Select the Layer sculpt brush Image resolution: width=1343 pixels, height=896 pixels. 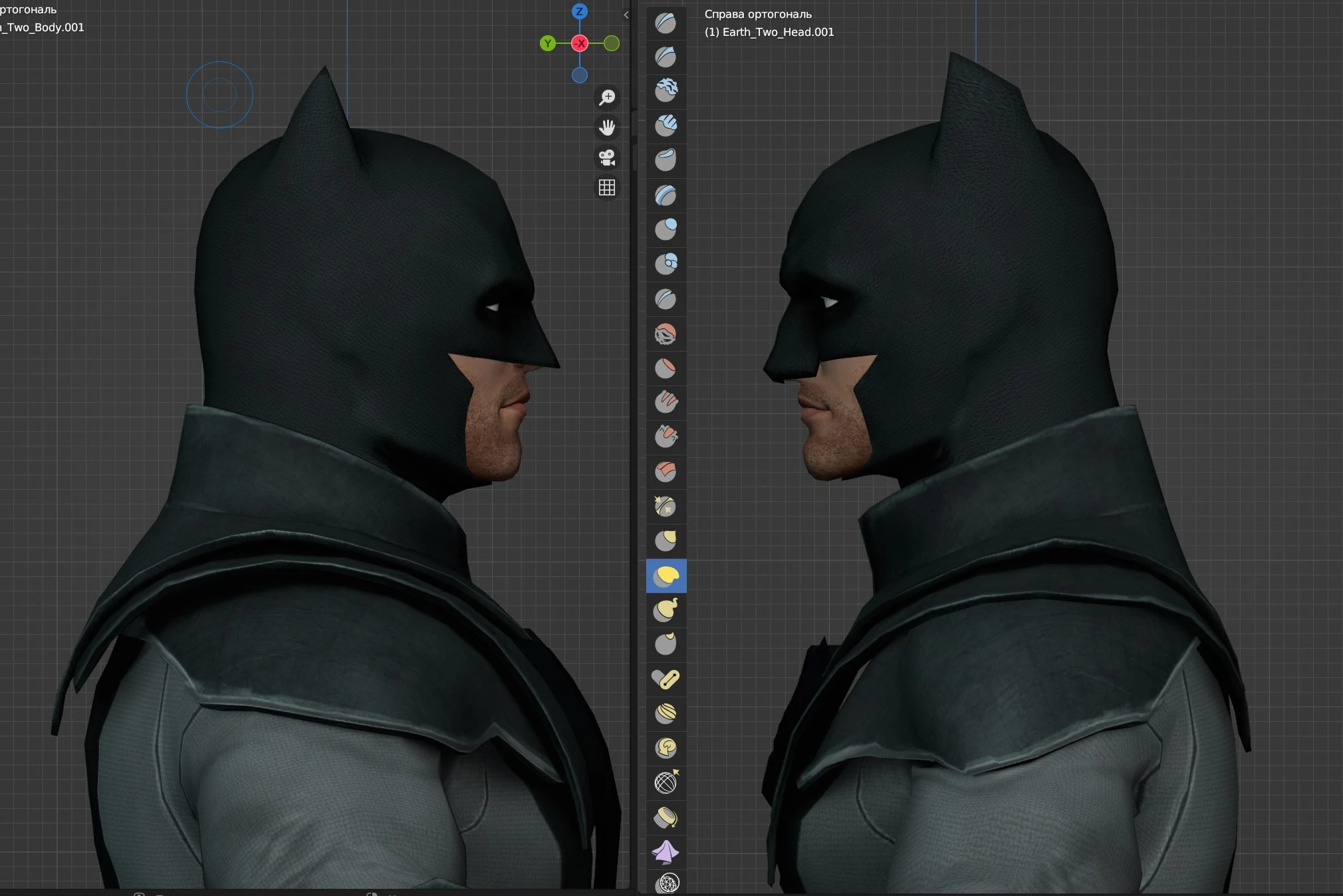pyautogui.click(x=667, y=195)
